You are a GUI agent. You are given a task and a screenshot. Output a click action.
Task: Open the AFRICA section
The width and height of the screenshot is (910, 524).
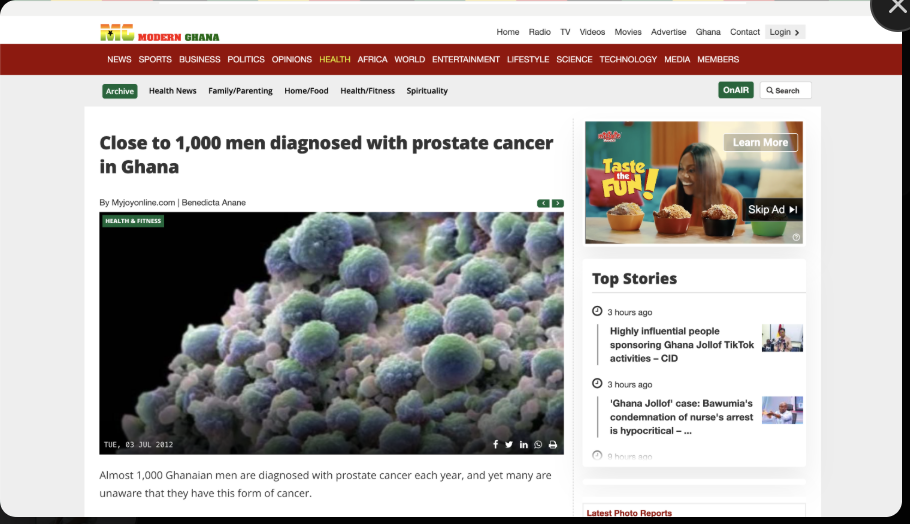pyautogui.click(x=373, y=59)
